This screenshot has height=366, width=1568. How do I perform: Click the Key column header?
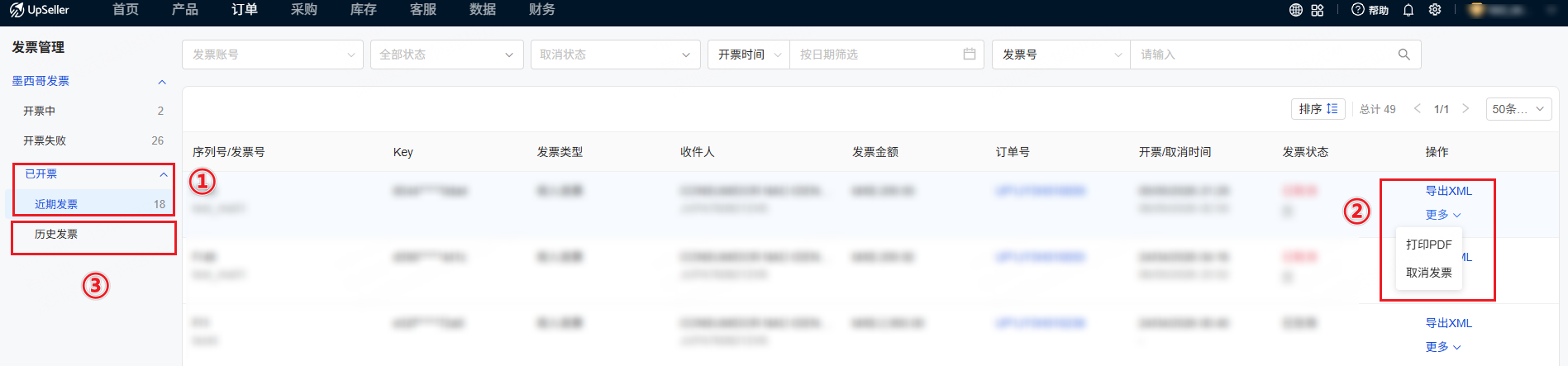point(403,152)
